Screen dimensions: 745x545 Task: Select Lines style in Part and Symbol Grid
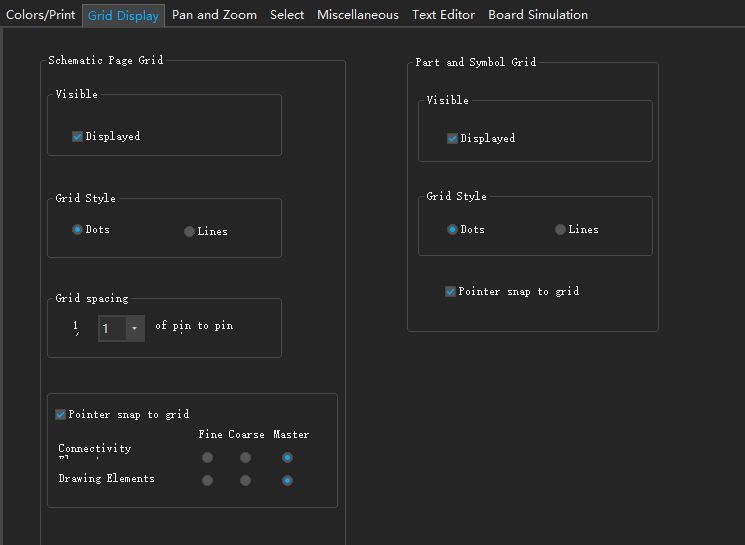560,230
